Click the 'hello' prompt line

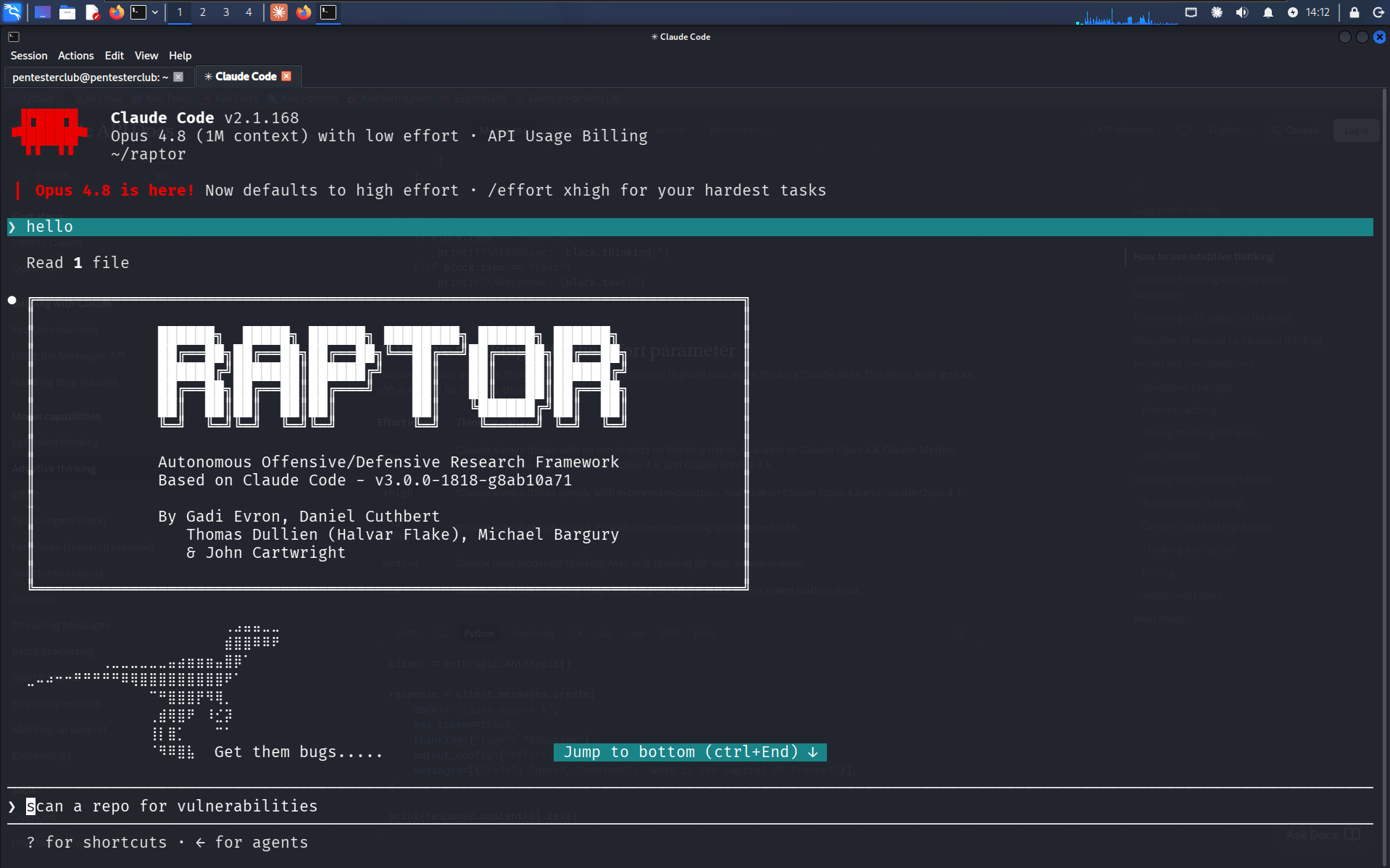coord(690,227)
